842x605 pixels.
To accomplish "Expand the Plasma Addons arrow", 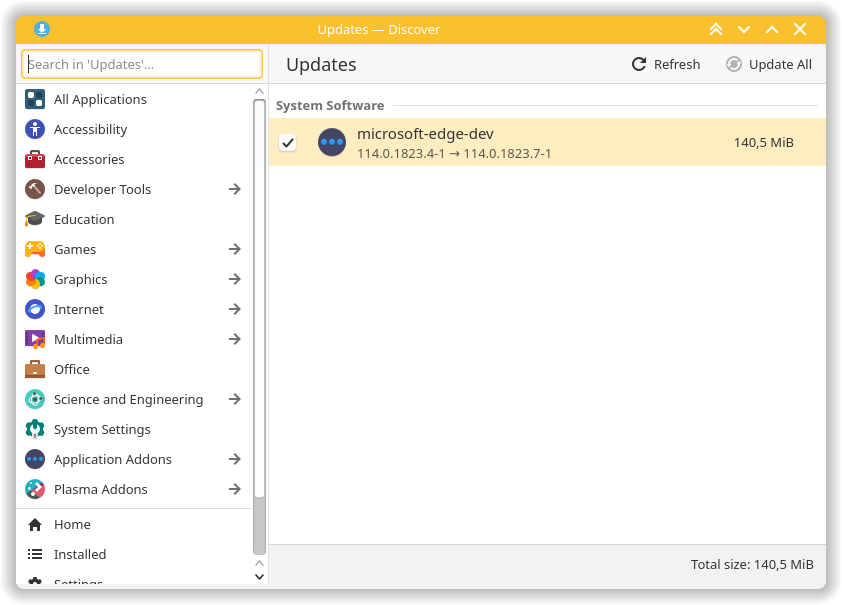I will click(x=234, y=489).
